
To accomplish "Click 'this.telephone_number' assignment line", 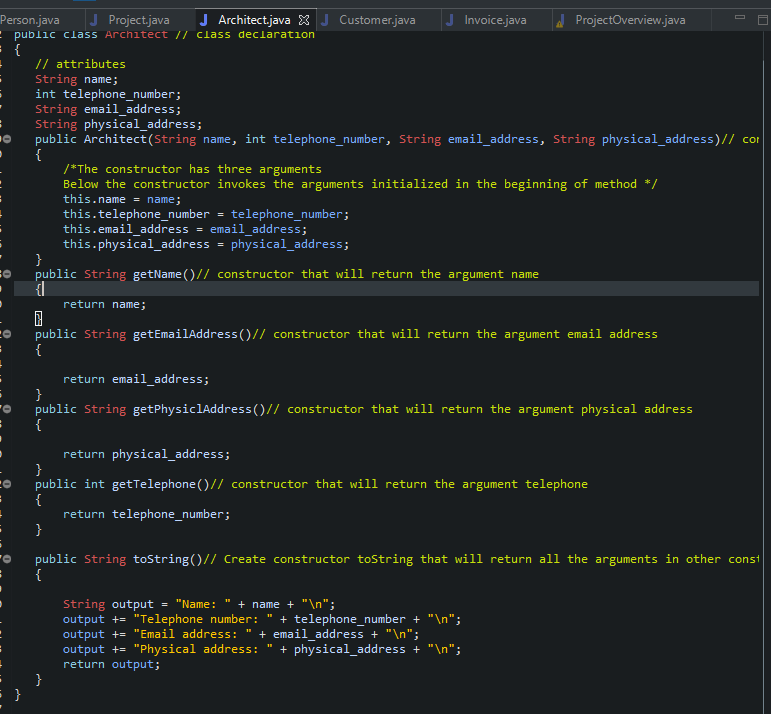I will click(206, 214).
